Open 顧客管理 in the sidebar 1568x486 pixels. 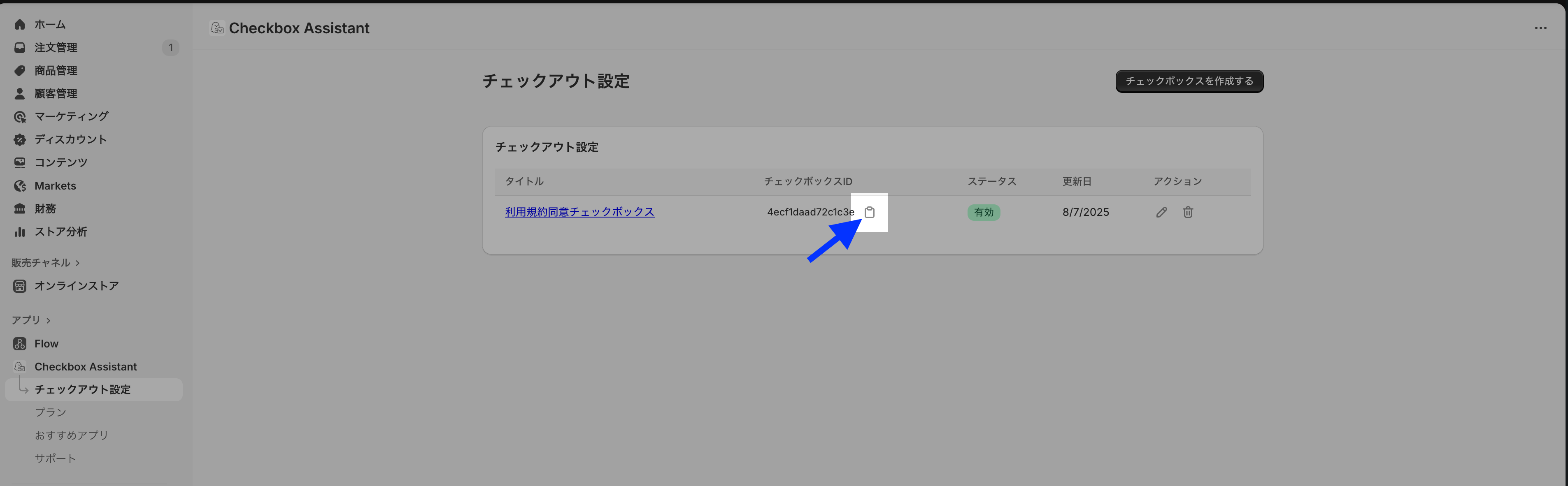point(56,94)
